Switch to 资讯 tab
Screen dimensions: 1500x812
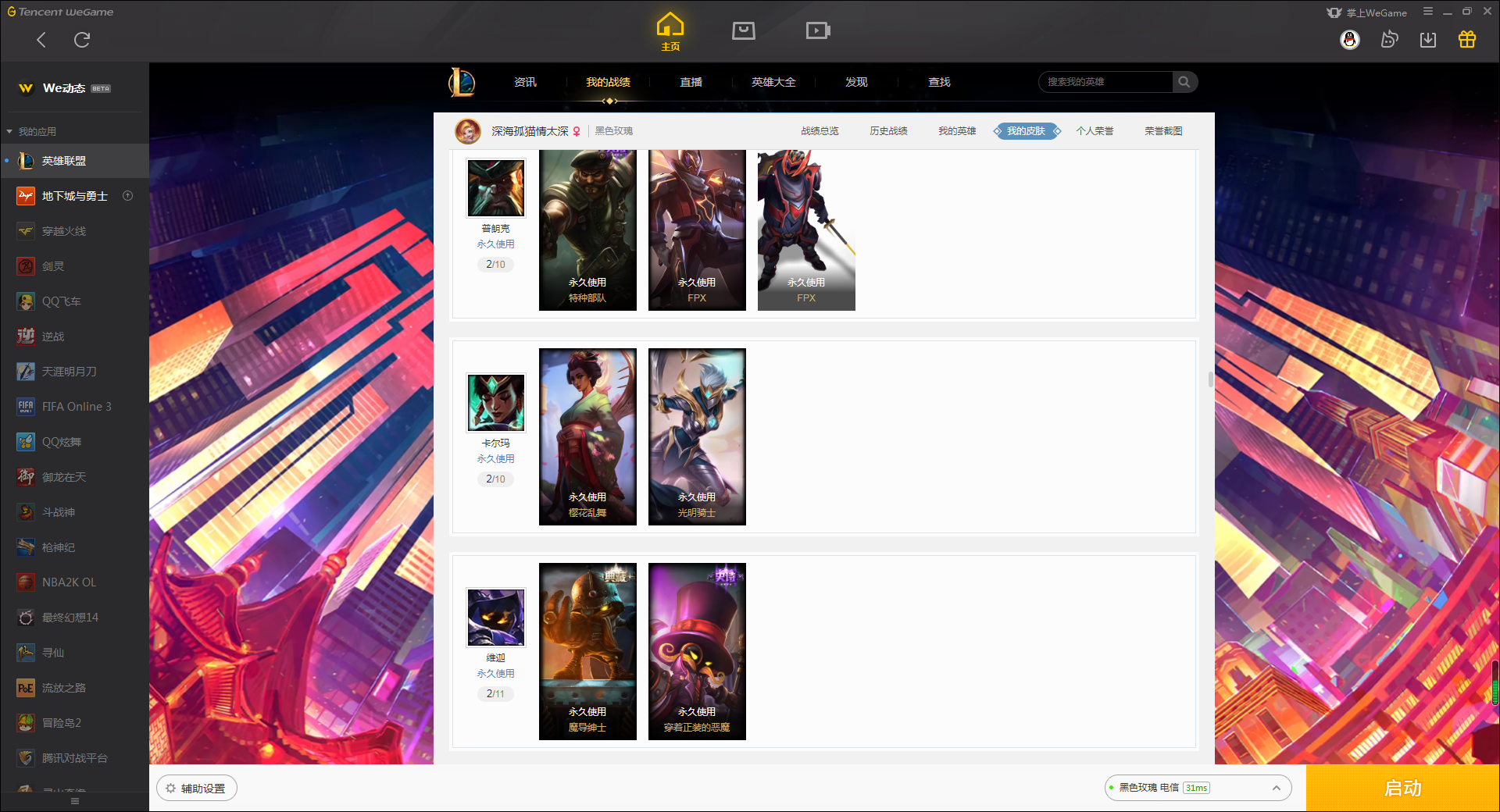[525, 82]
